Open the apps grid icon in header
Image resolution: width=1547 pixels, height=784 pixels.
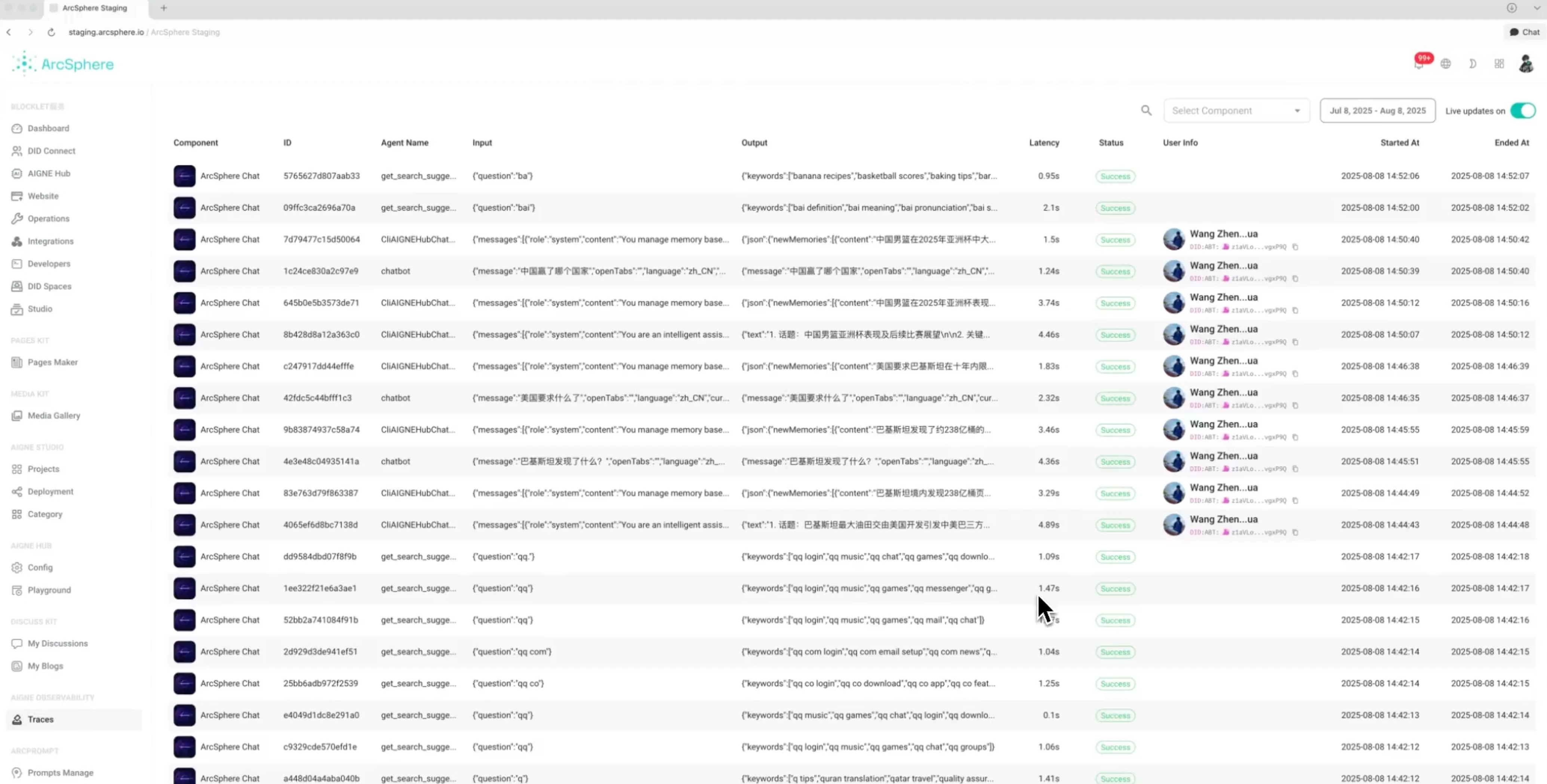[x=1500, y=64]
